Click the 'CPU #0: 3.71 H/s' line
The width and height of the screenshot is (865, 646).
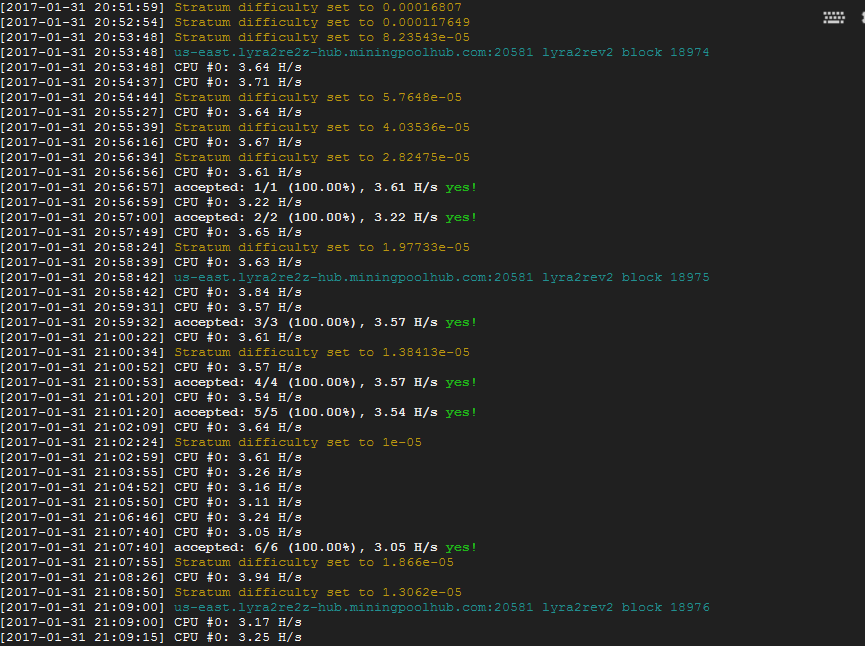[x=151, y=82]
